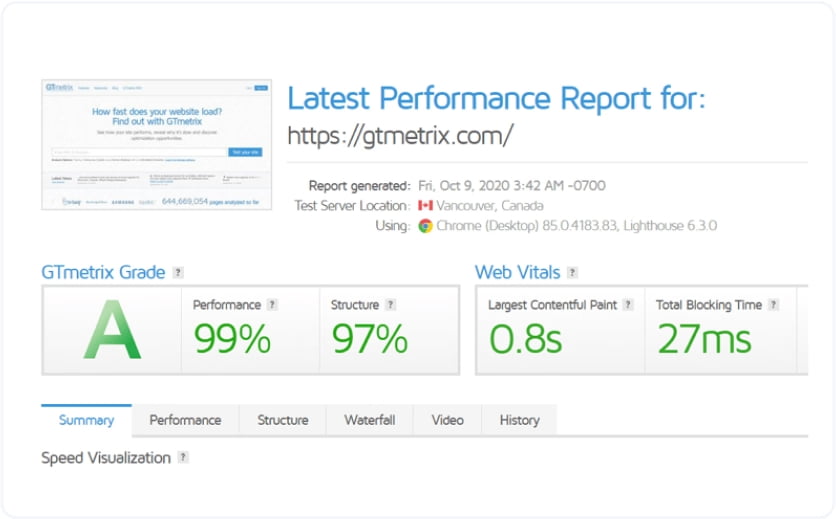The height and width of the screenshot is (519, 836).
Task: Click the help icon beside GTmetrix Grade
Action: [178, 273]
